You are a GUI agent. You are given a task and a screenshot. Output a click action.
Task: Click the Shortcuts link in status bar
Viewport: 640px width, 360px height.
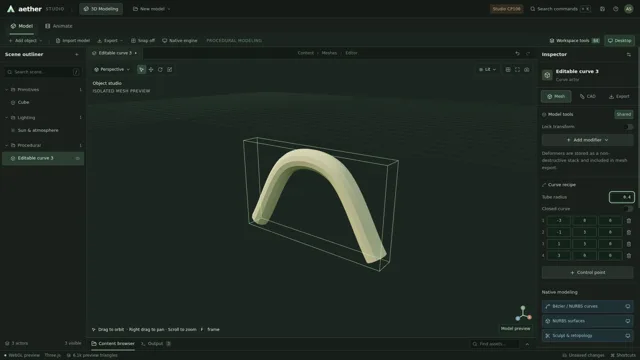point(623,356)
